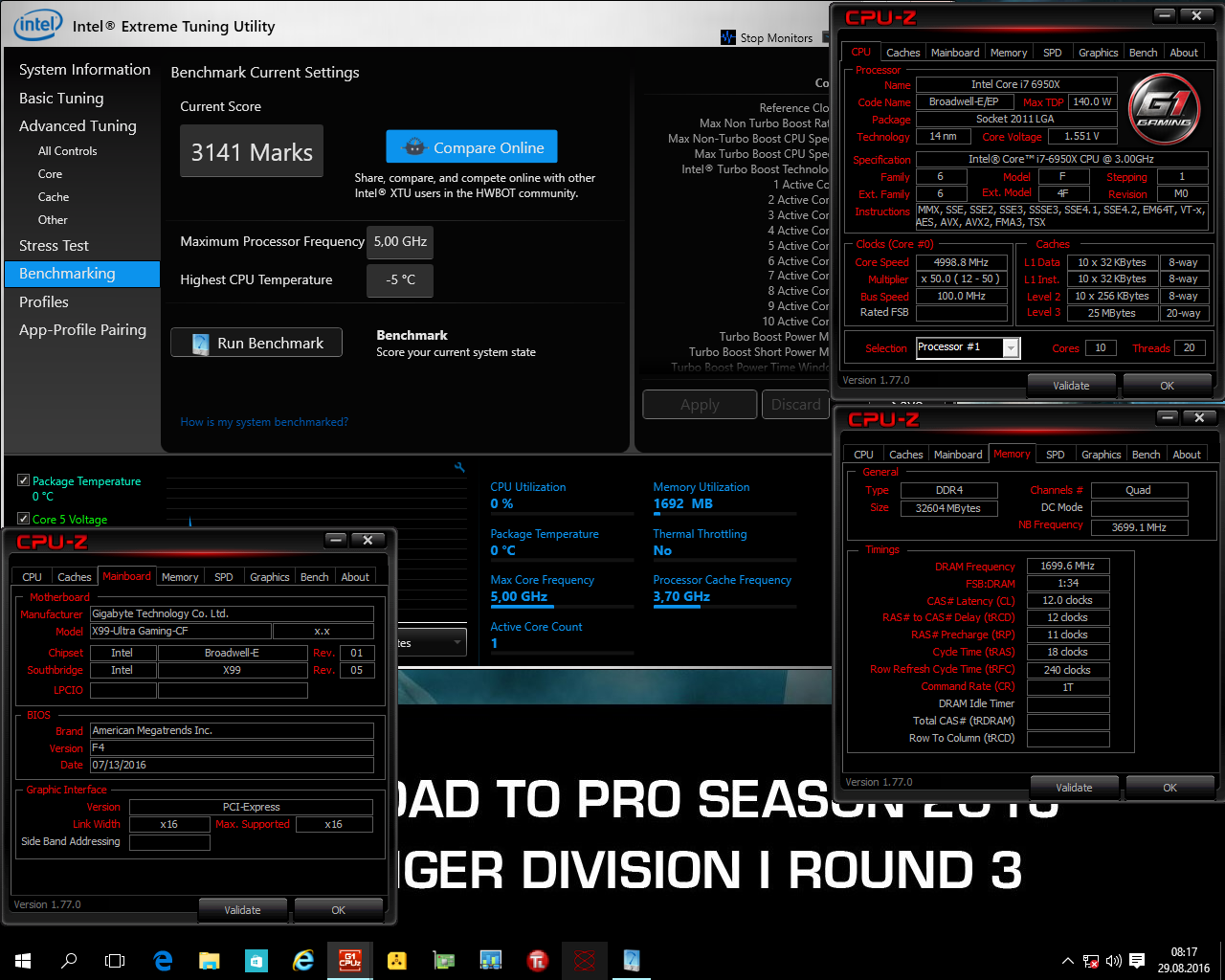Click the Compare Online button
Image resolution: width=1225 pixels, height=980 pixels.
tap(472, 147)
